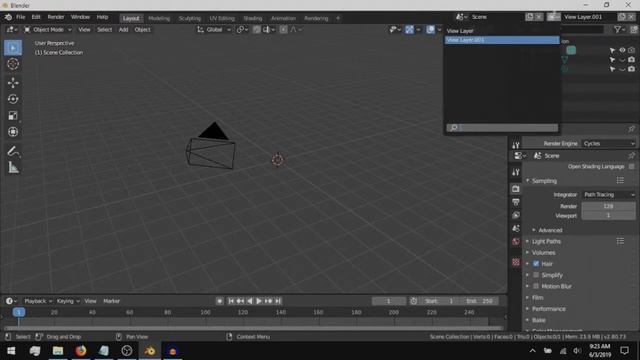Enable the Open Shading Language checkbox
Image resolution: width=640 pixels, height=360 pixels.
631,166
